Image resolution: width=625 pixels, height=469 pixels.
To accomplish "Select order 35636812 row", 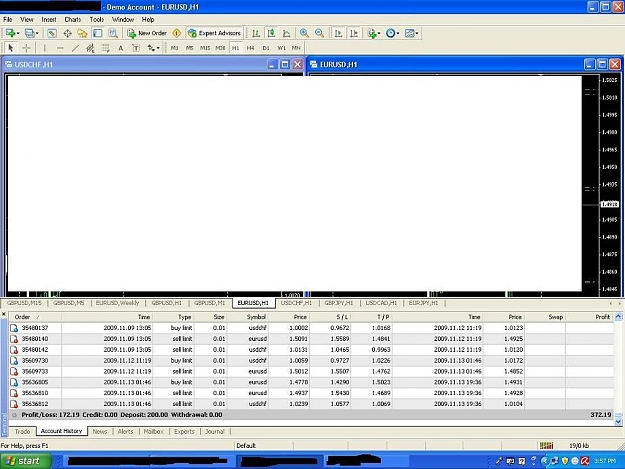I will 311,404.
